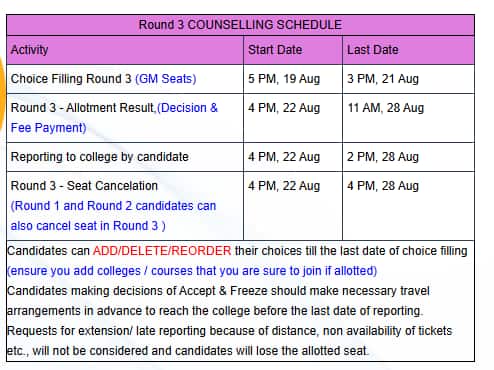494x370 pixels.
Task: Click the (GM Seats) blue text
Action: pyautogui.click(x=165, y=79)
